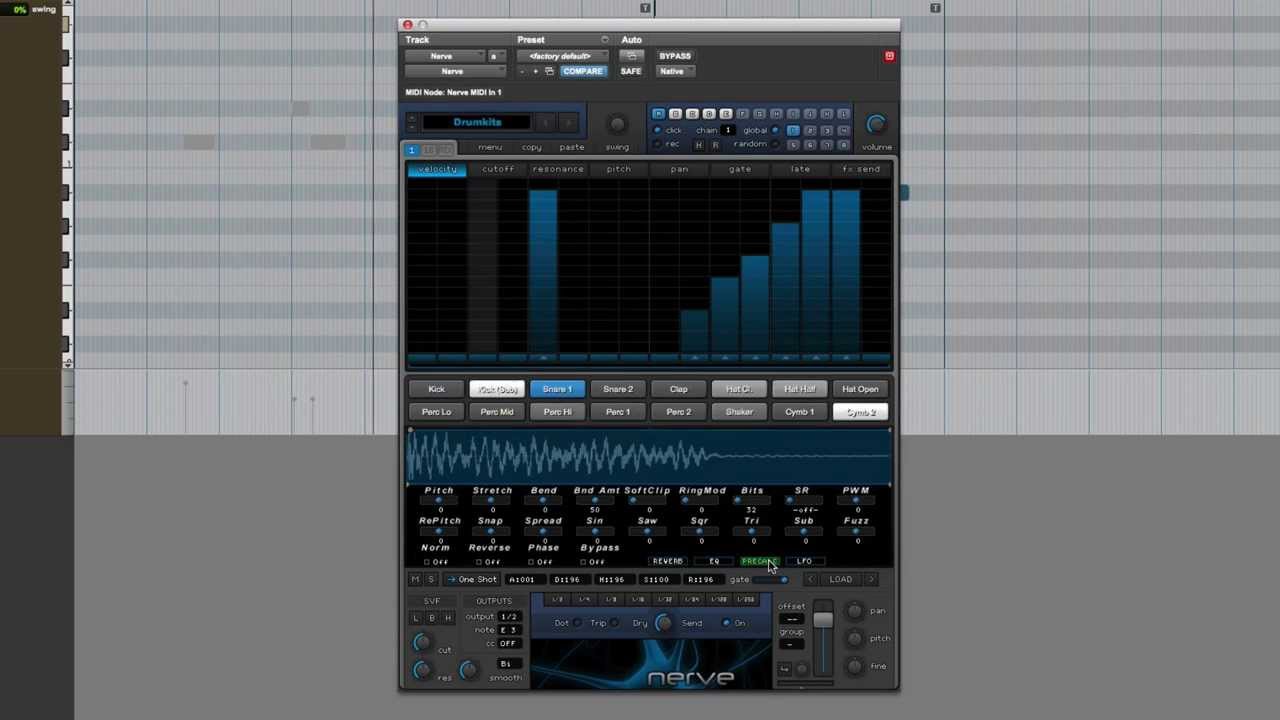Select pattern slot B

[x=675, y=114]
